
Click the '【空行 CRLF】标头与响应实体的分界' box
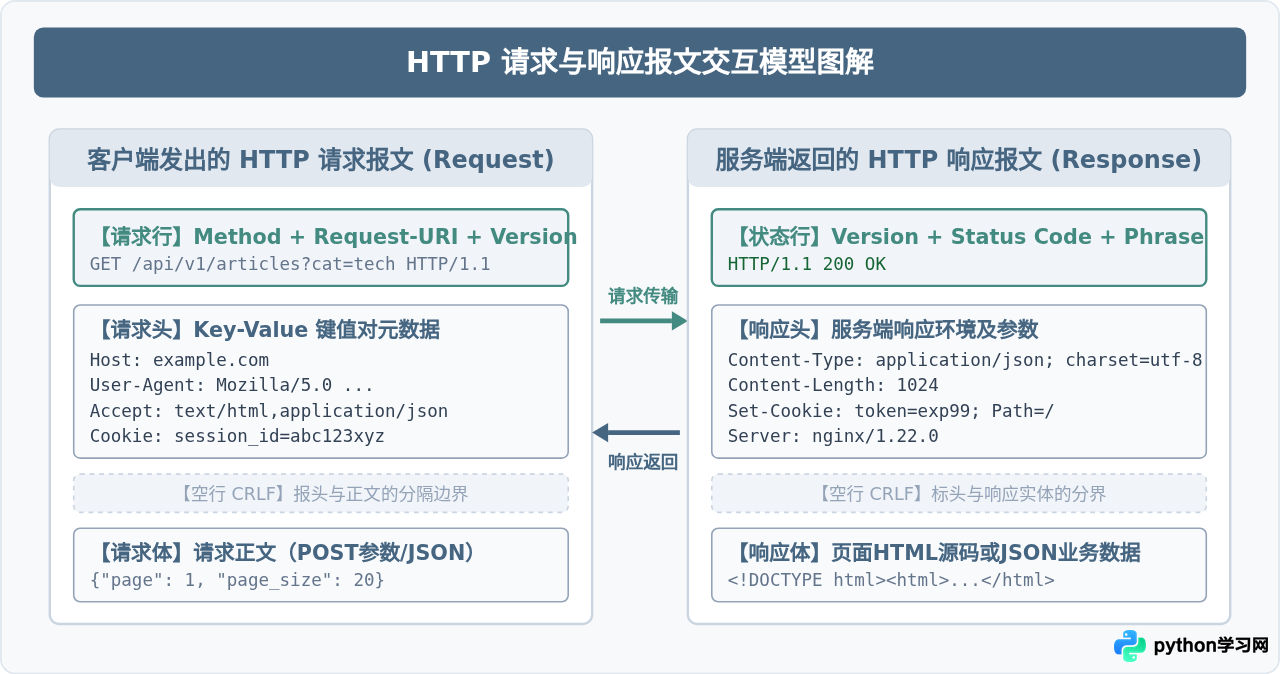point(959,493)
